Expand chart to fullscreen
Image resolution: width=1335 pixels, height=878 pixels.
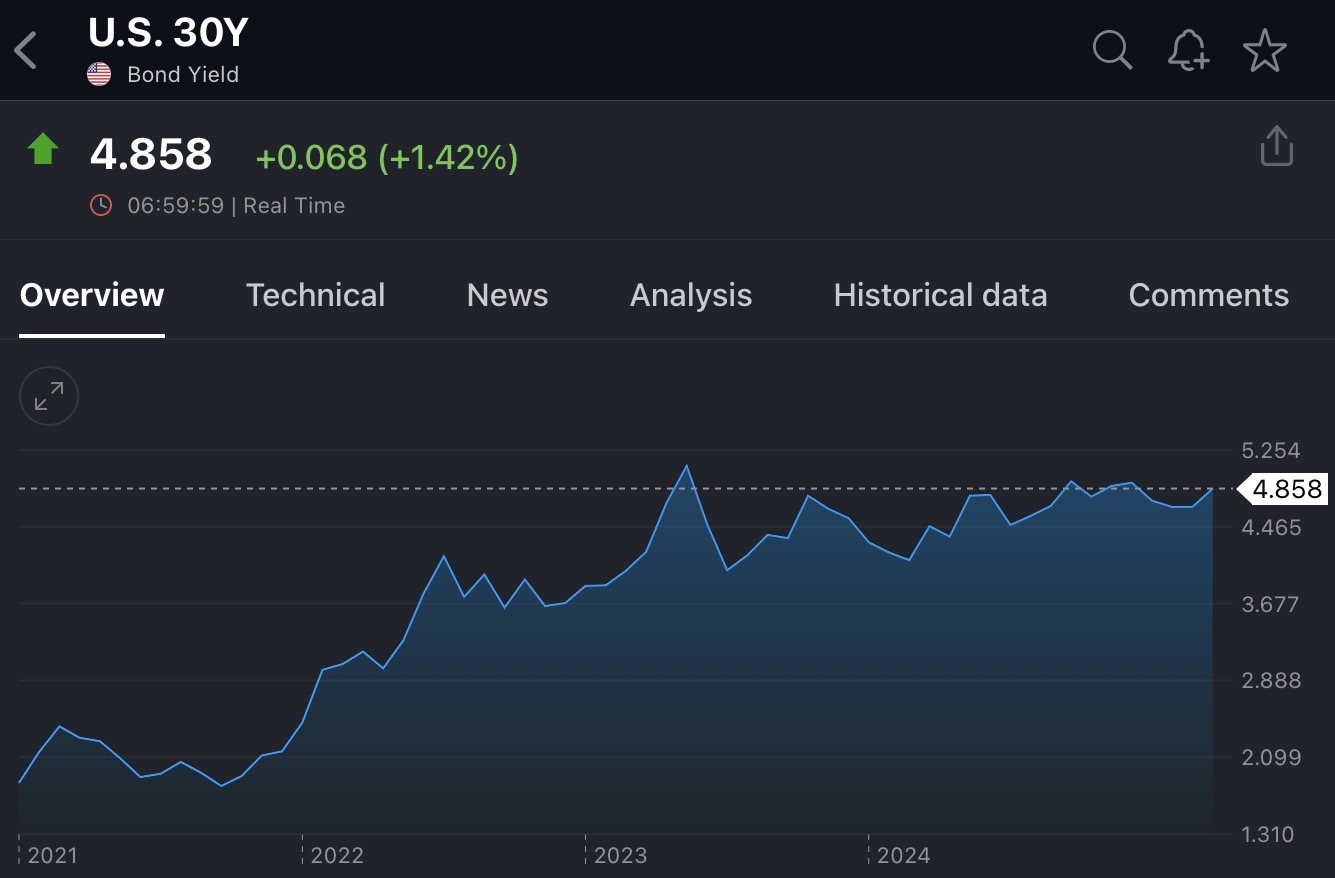point(49,397)
